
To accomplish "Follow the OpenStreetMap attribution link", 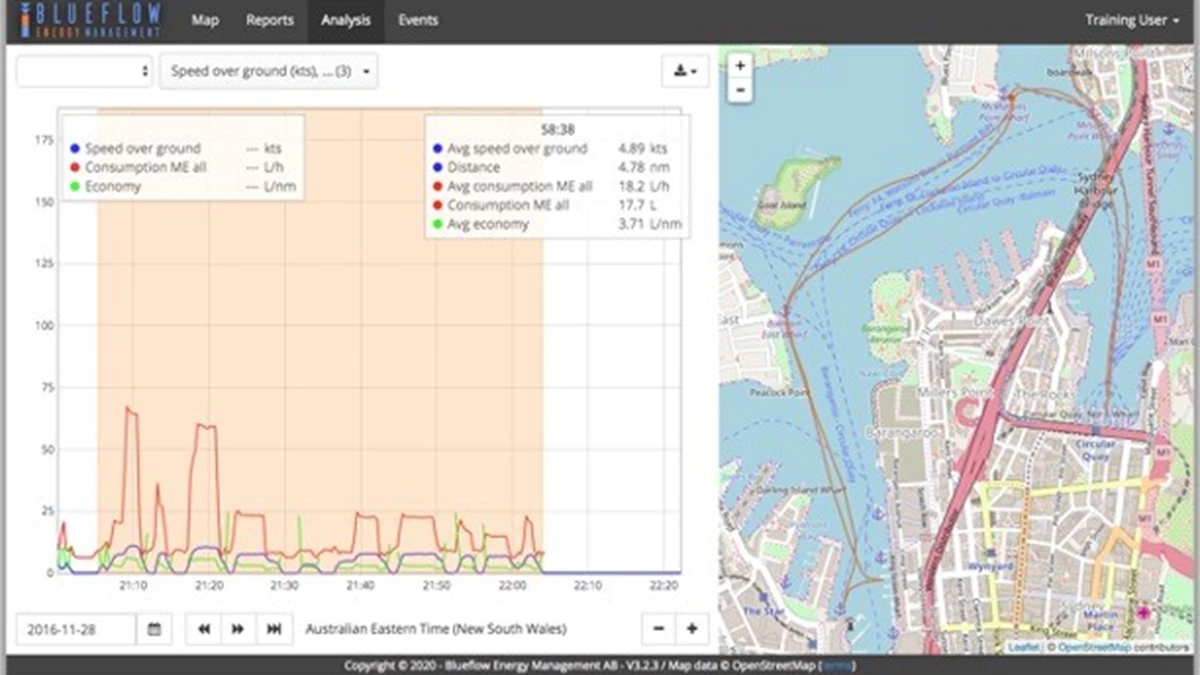I will [1094, 648].
